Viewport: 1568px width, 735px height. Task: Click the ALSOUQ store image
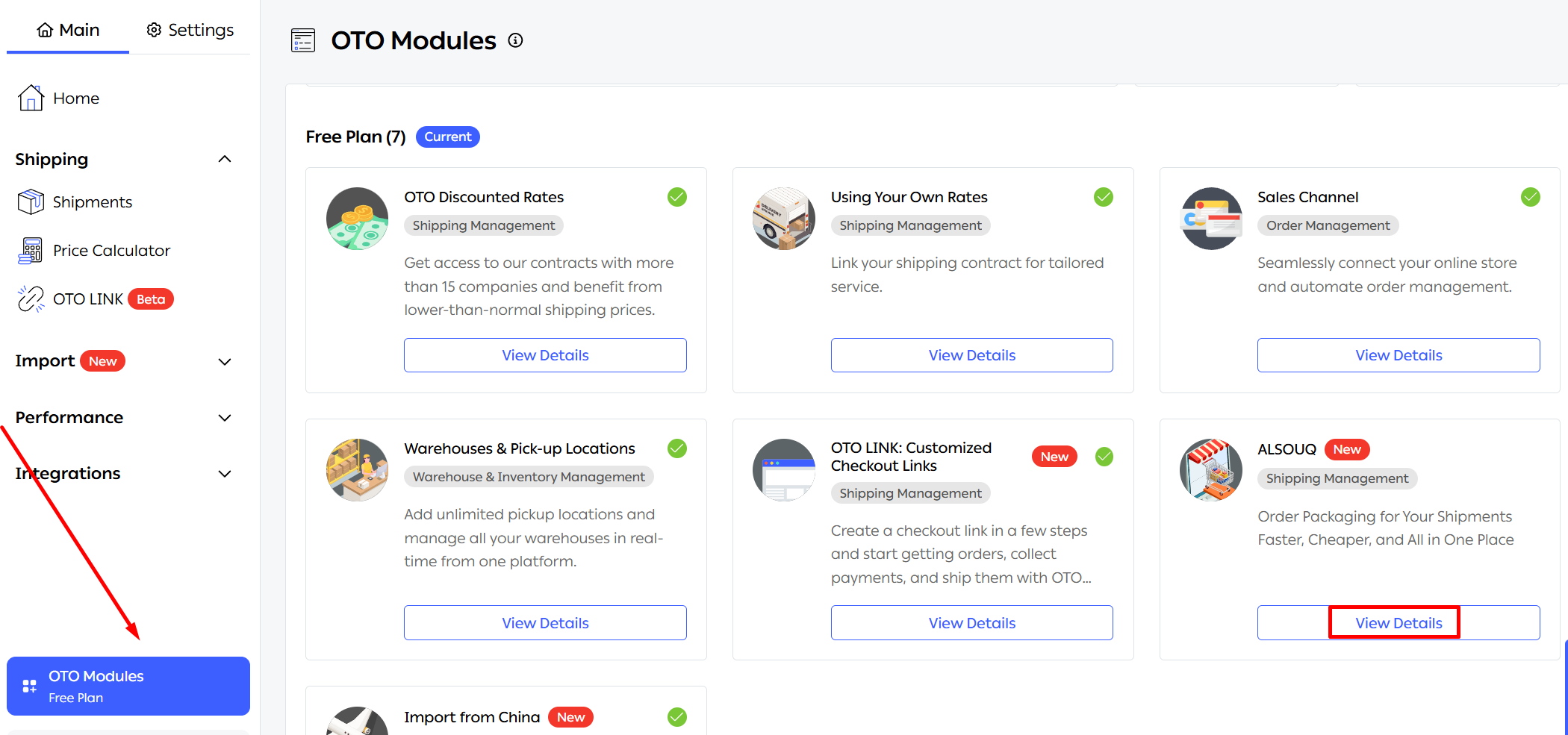pyautogui.click(x=1211, y=470)
